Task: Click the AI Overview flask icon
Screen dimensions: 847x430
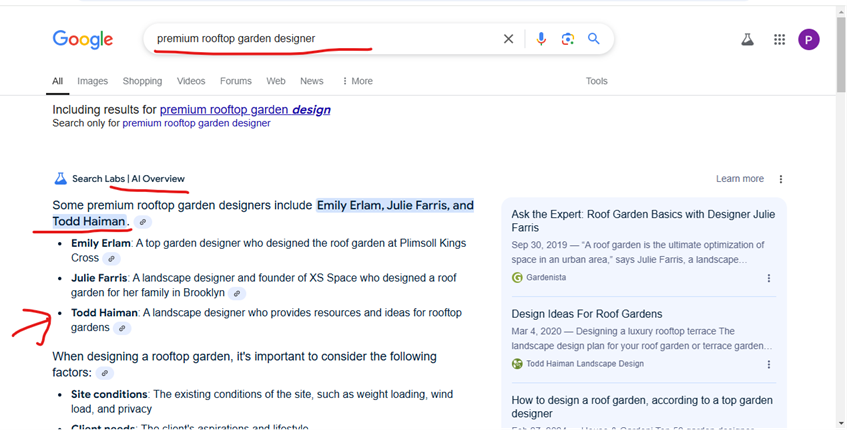Action: click(60, 178)
